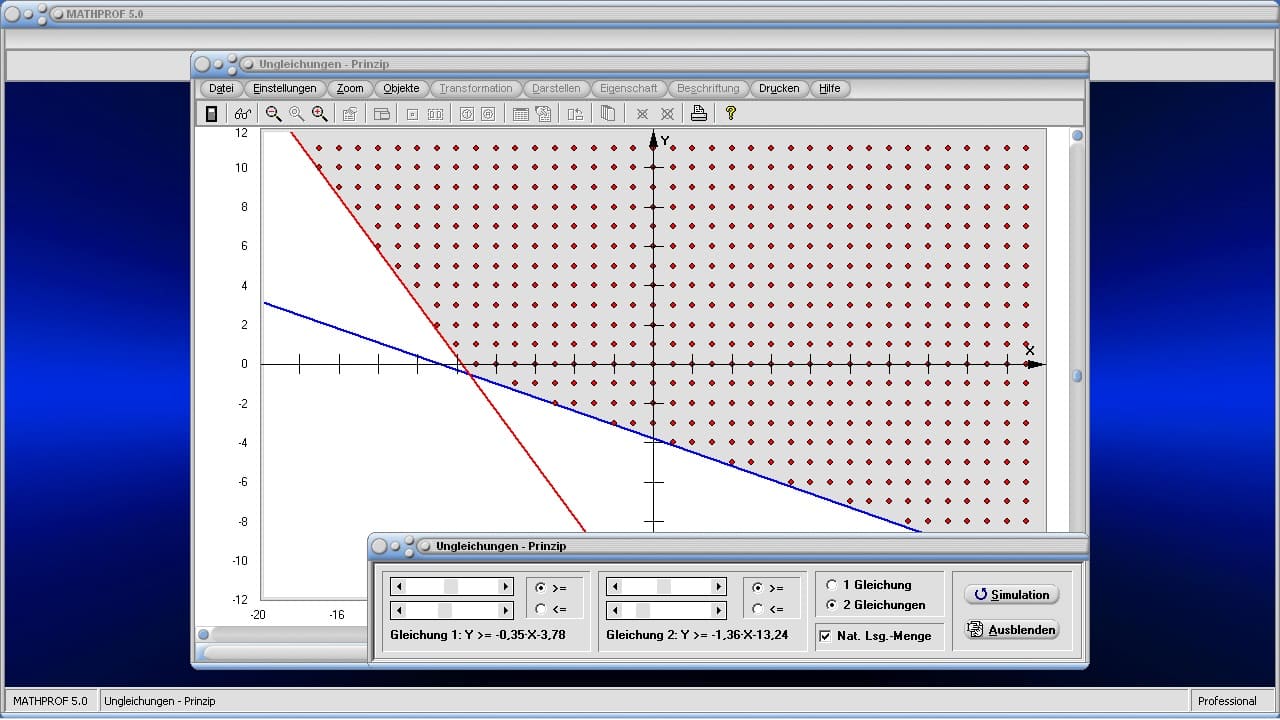Screen dimensions: 1280x720
Task: Click right arrow of Gleichung 2 upper slider
Action: click(718, 587)
